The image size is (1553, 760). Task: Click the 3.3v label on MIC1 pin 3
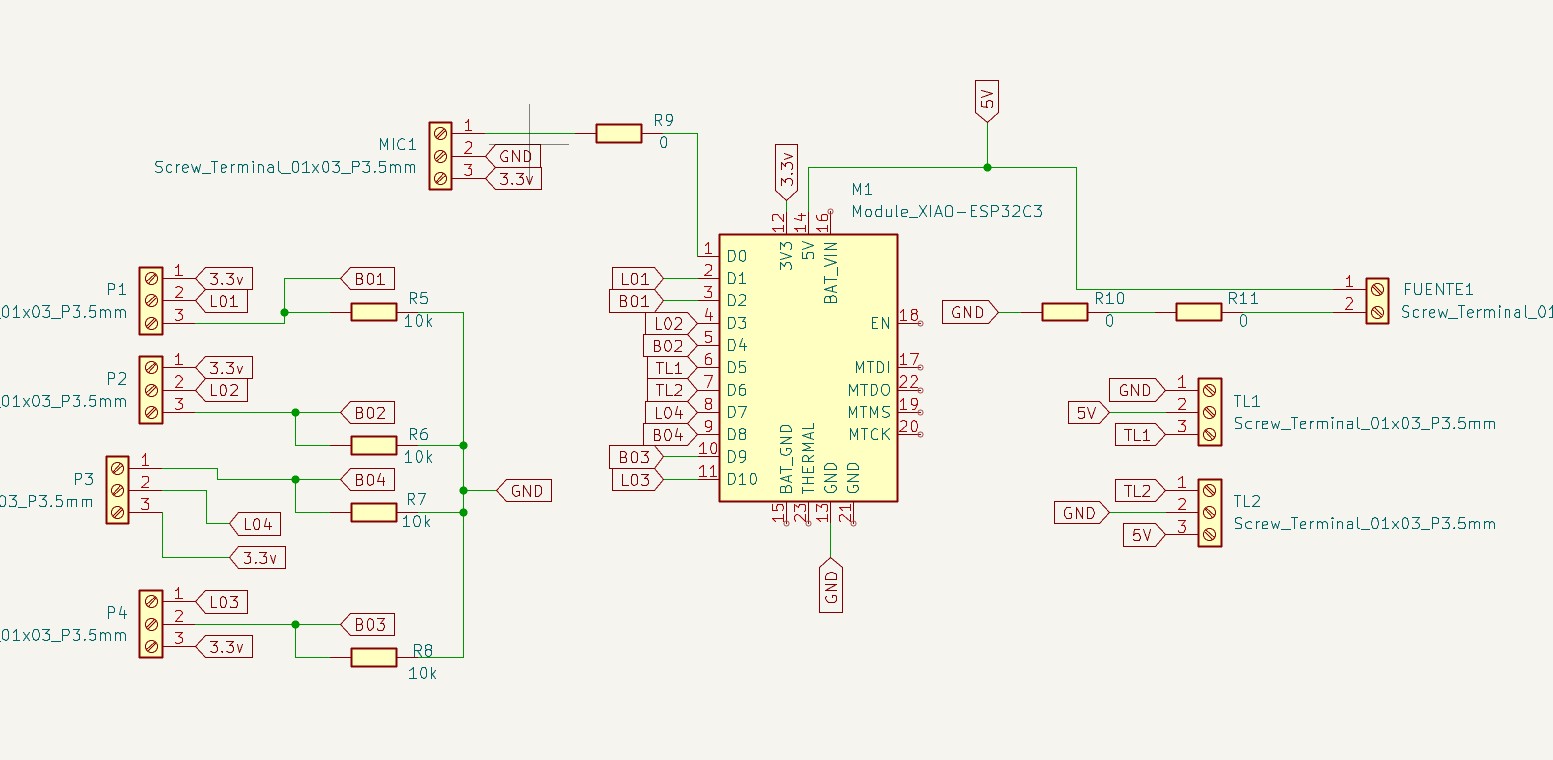[x=514, y=178]
